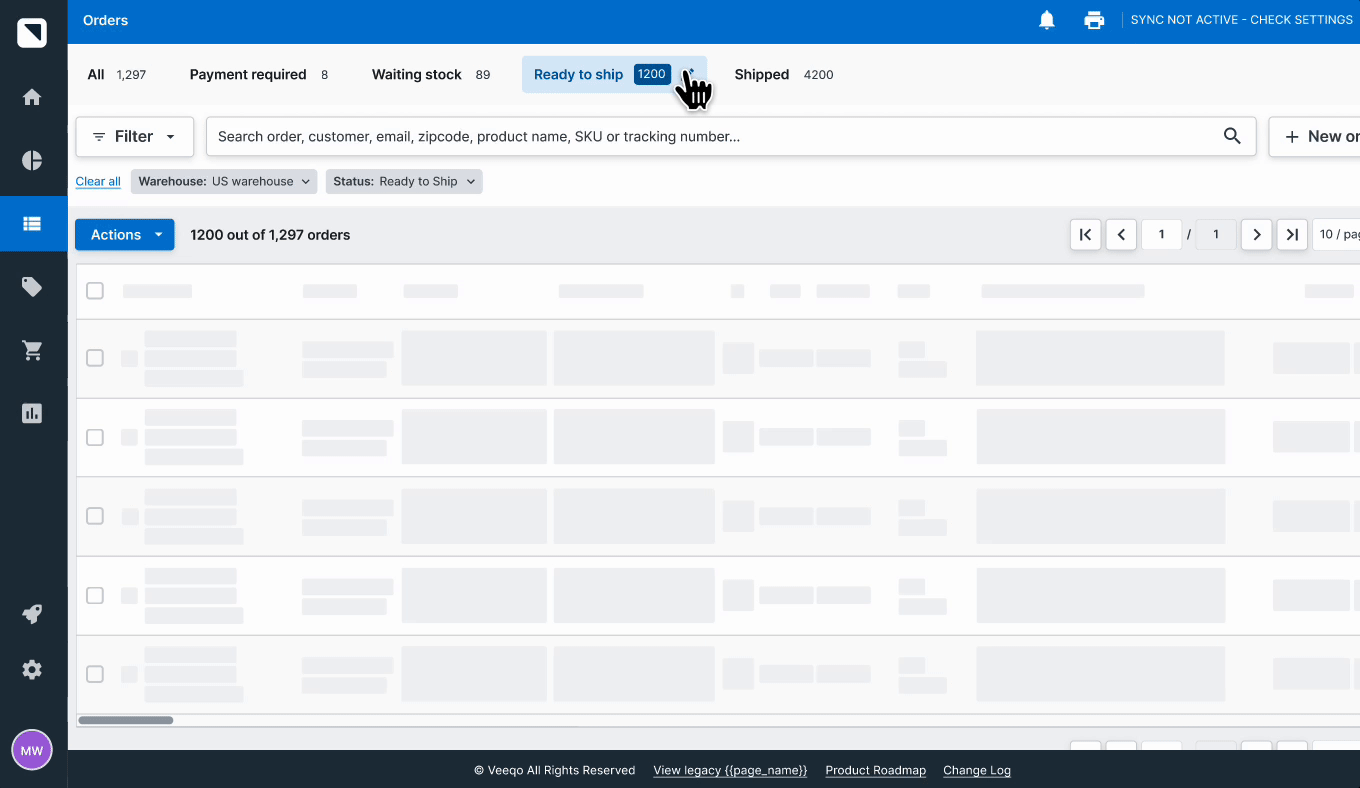The height and width of the screenshot is (788, 1360).
Task: Select the Shipped tab
Action: click(762, 75)
